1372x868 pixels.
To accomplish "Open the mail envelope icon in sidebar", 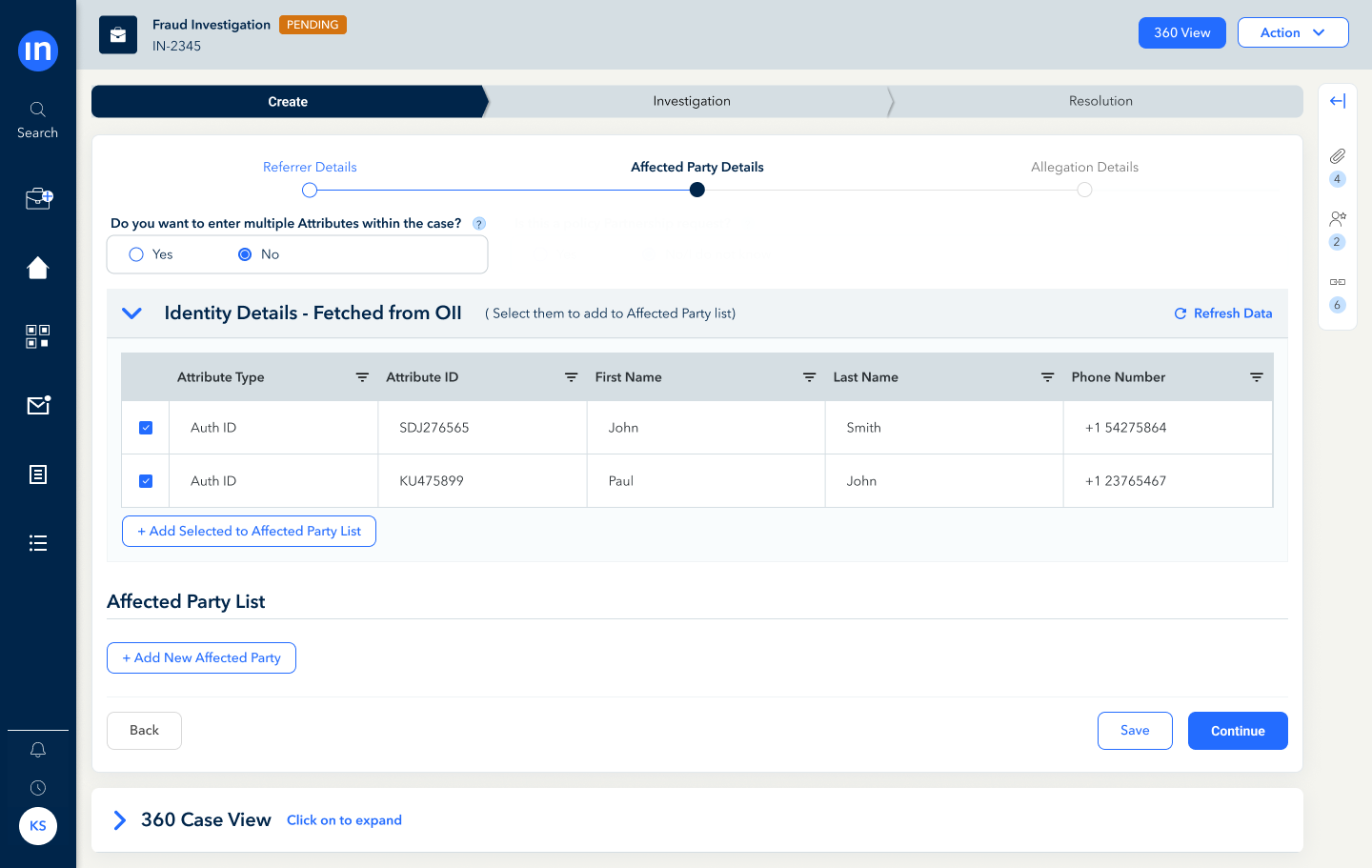I will point(38,406).
